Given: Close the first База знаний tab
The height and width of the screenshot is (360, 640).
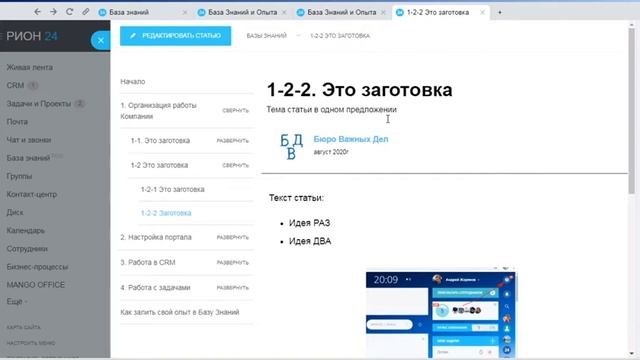Looking at the screenshot, I should click(185, 12).
